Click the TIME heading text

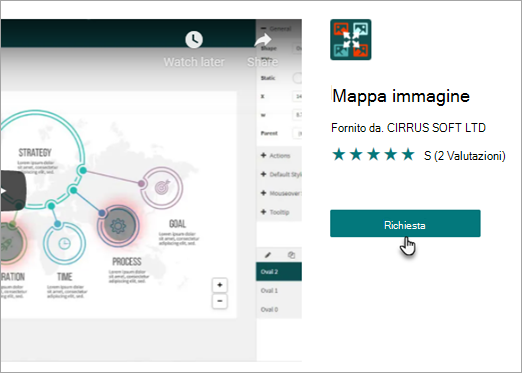coord(64,277)
